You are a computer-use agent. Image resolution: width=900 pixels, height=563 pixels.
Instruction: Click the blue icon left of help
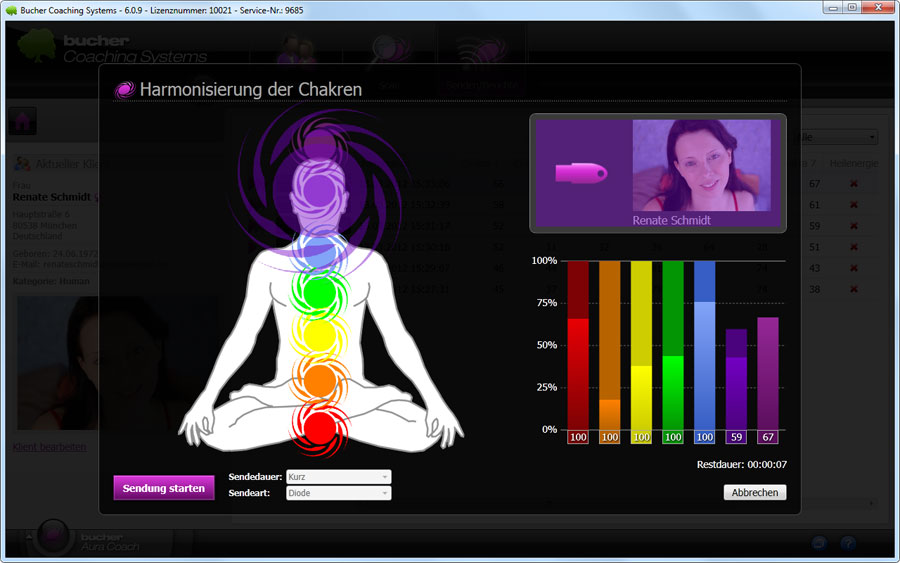[819, 542]
